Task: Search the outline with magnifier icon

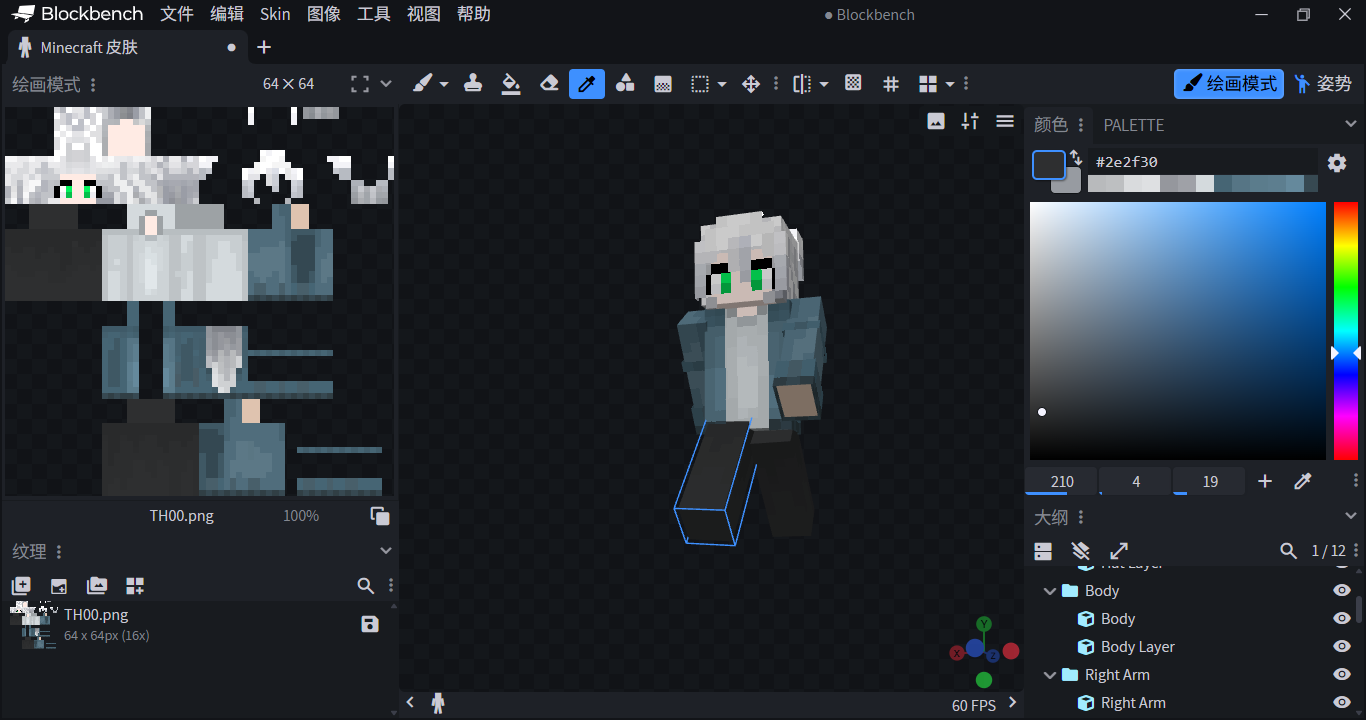Action: 1289,551
